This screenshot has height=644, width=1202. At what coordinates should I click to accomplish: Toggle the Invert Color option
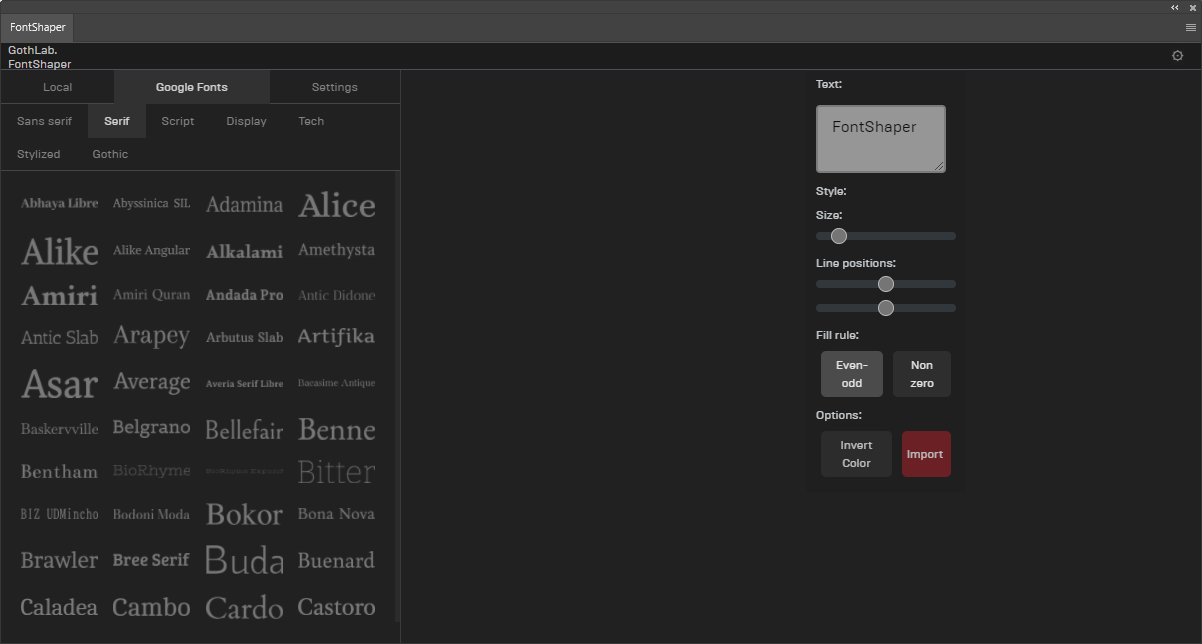tap(856, 453)
